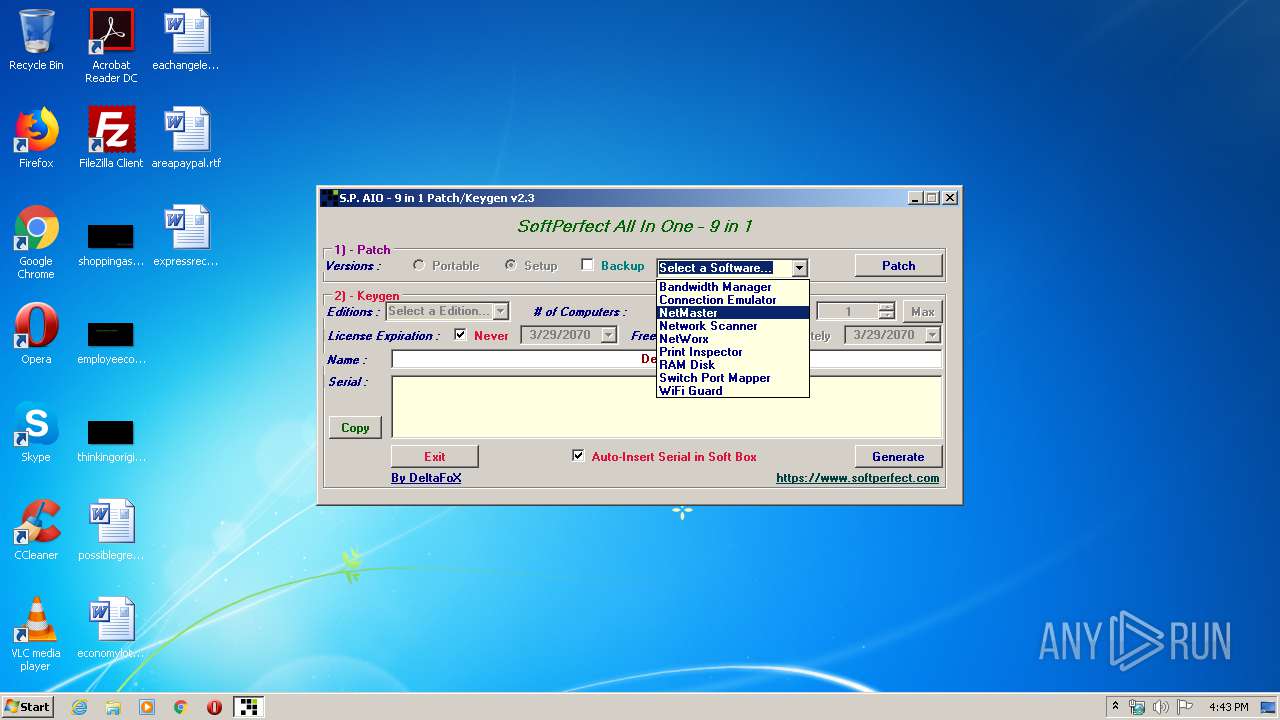Open Windows Media Player in taskbar
Viewport: 1280px width, 720px height.
pos(147,707)
